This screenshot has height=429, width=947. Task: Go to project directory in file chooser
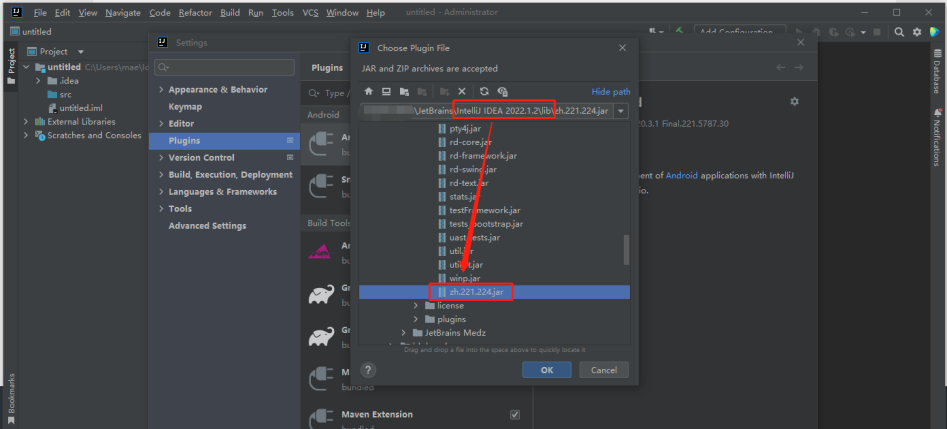tap(404, 91)
